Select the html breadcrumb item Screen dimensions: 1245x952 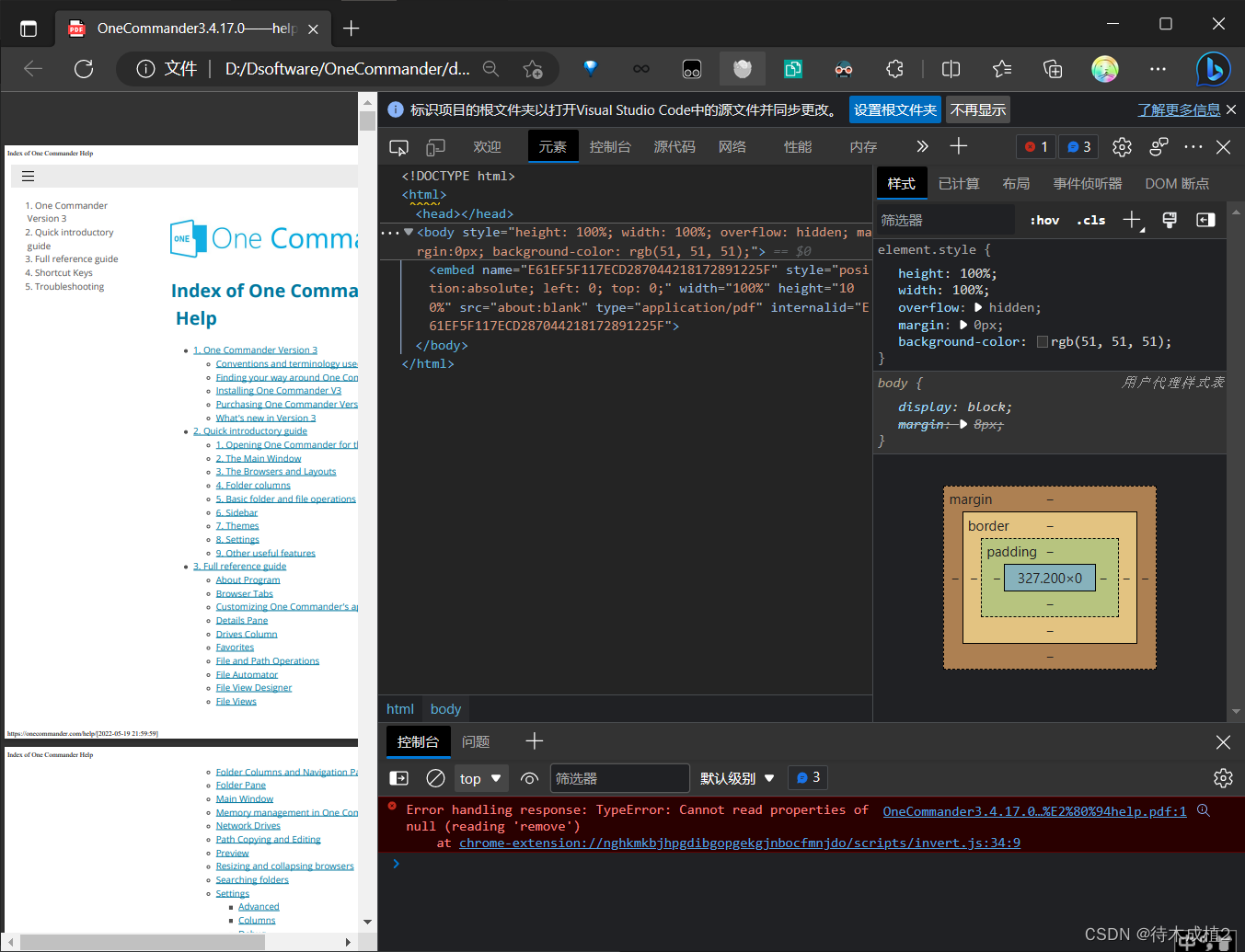[x=400, y=709]
